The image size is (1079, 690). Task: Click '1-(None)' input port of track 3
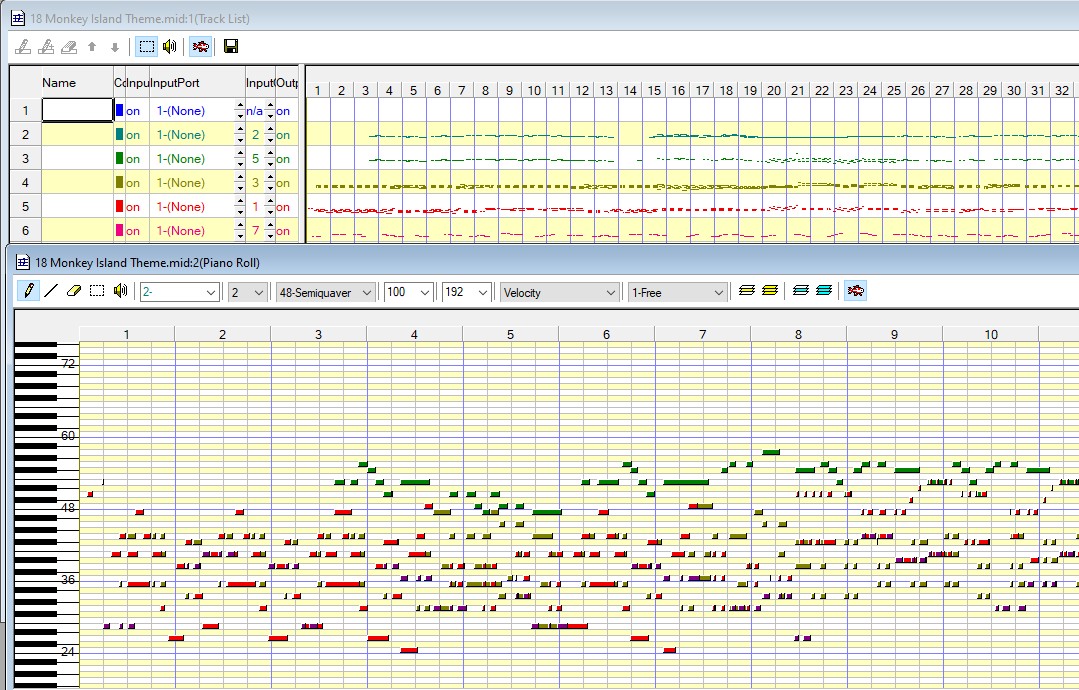pos(180,159)
